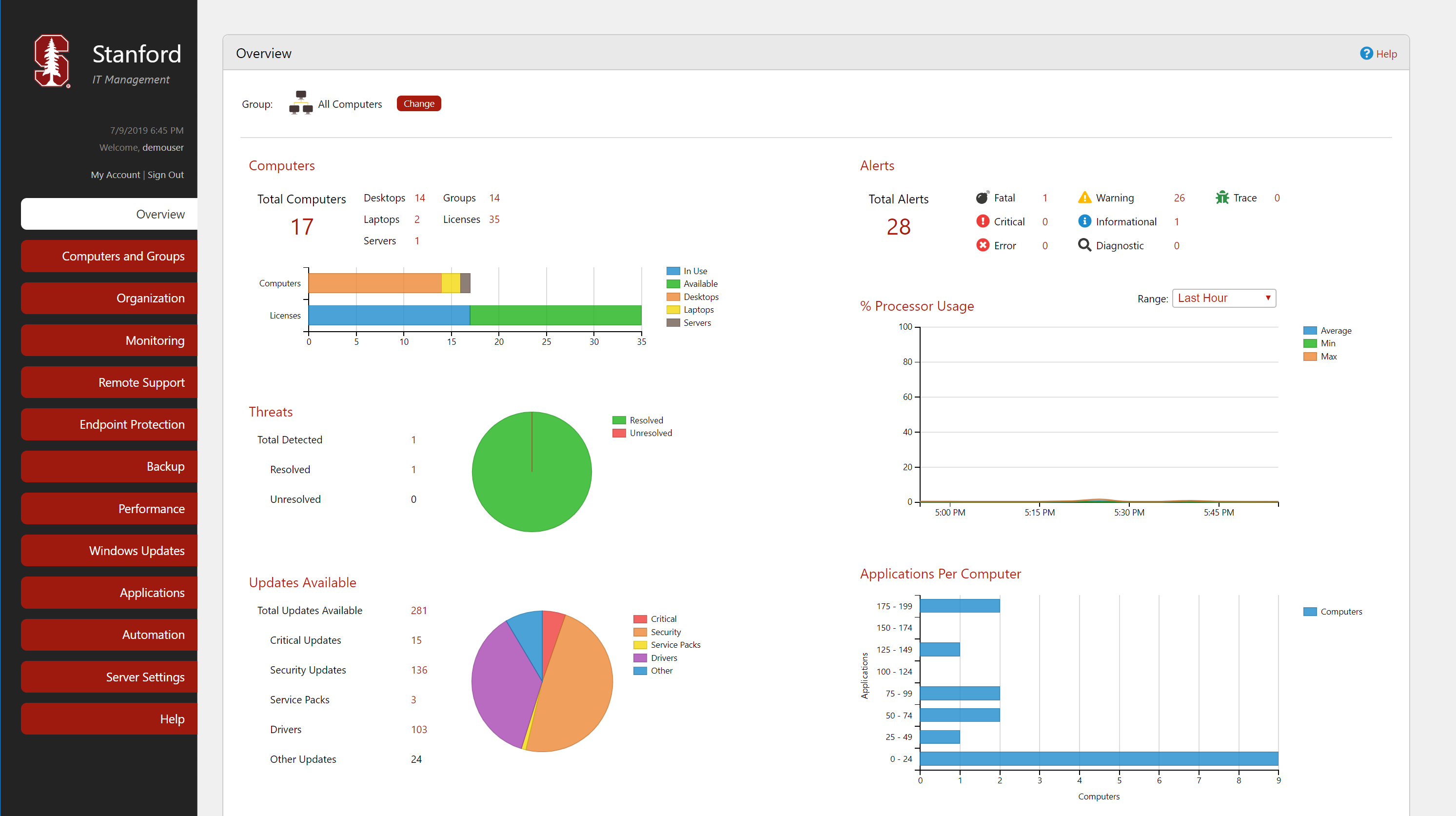Click the Warning triangle icon
Viewport: 1456px width, 816px height.
pyautogui.click(x=1084, y=198)
